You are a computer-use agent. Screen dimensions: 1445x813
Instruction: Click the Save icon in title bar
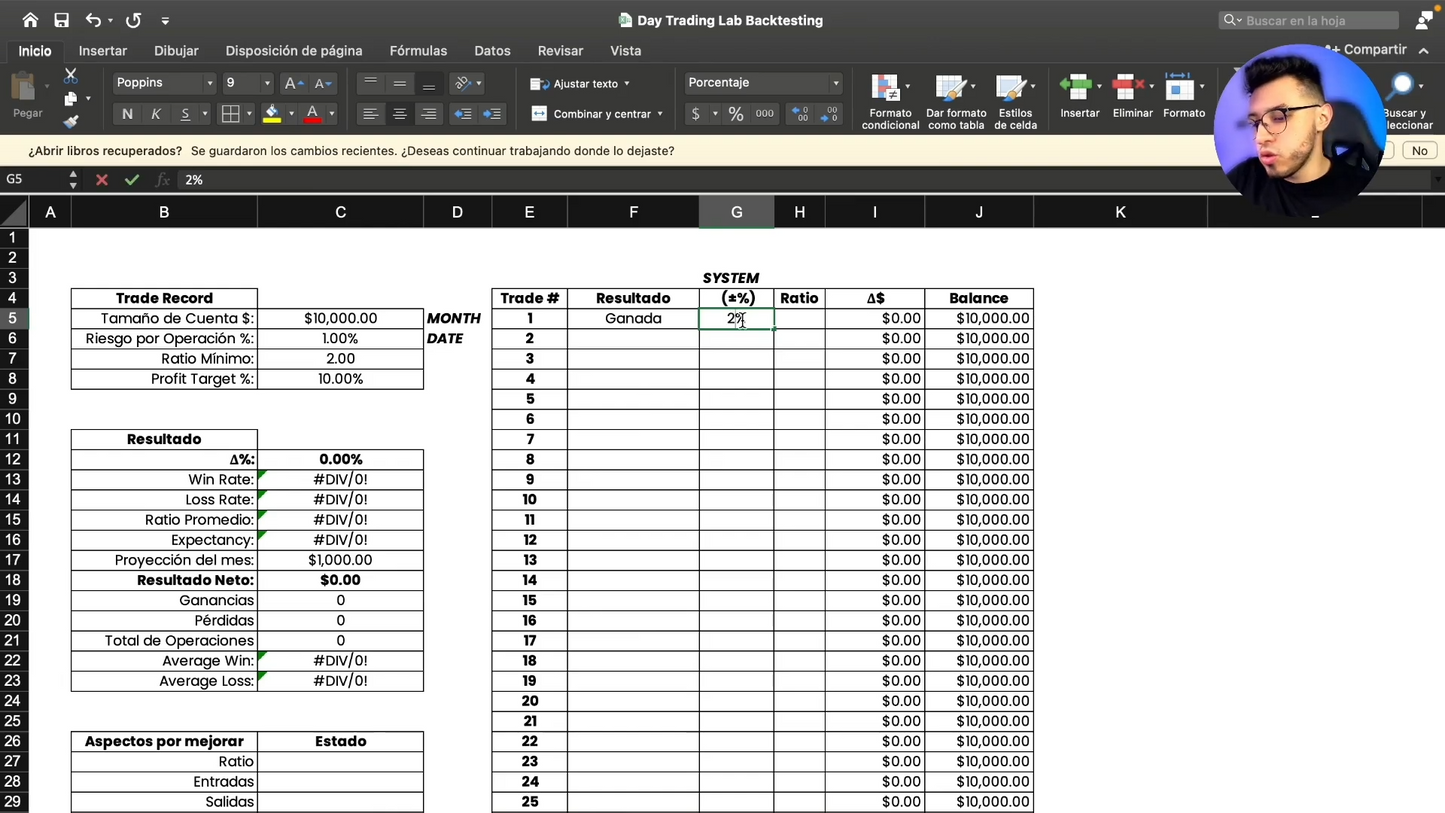coord(61,20)
